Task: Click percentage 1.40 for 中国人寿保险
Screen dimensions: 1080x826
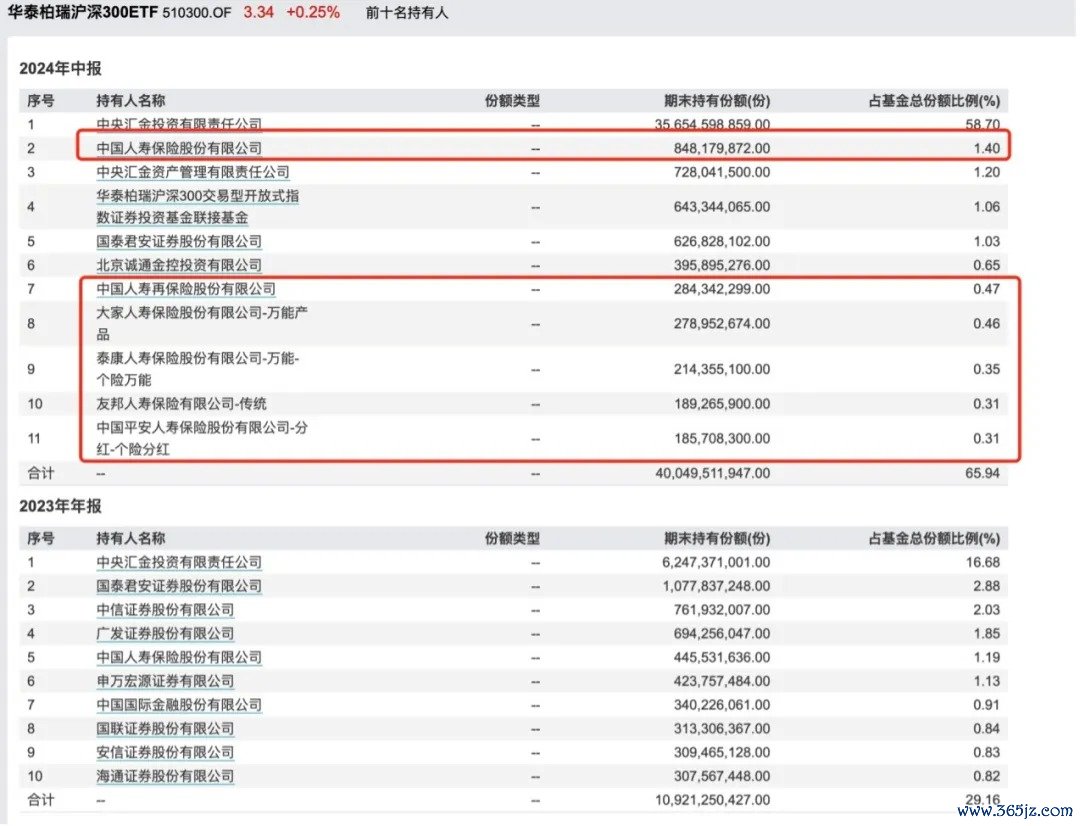Action: (x=987, y=148)
